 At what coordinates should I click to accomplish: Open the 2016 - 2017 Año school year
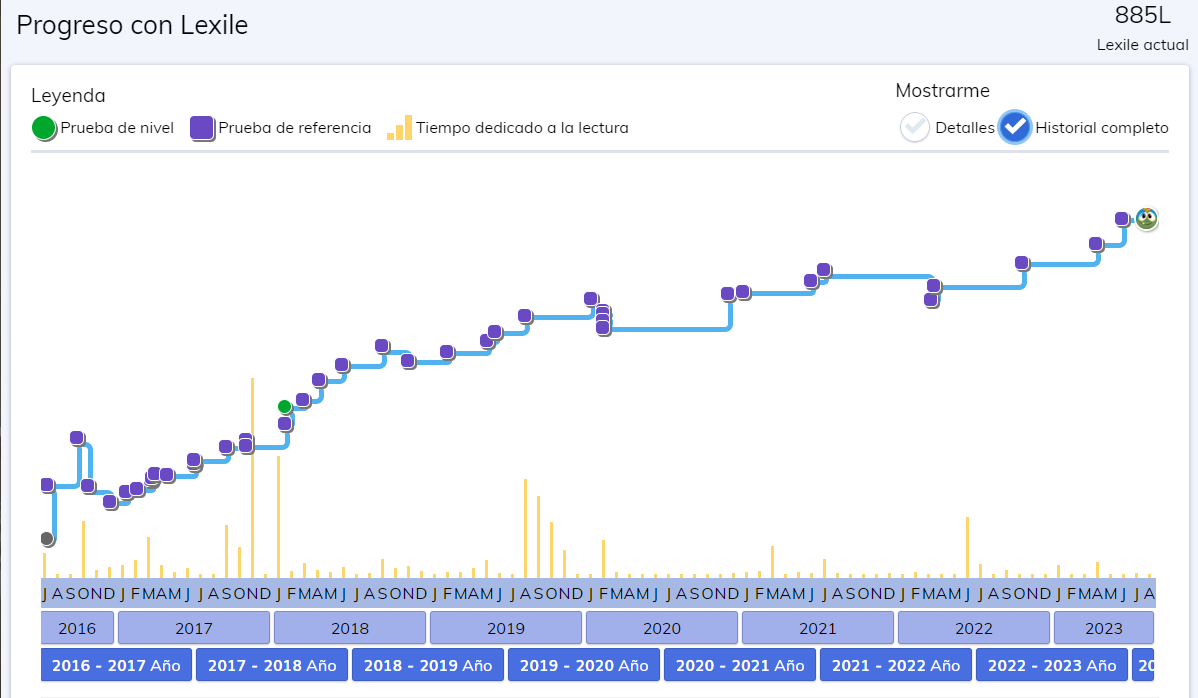116,664
